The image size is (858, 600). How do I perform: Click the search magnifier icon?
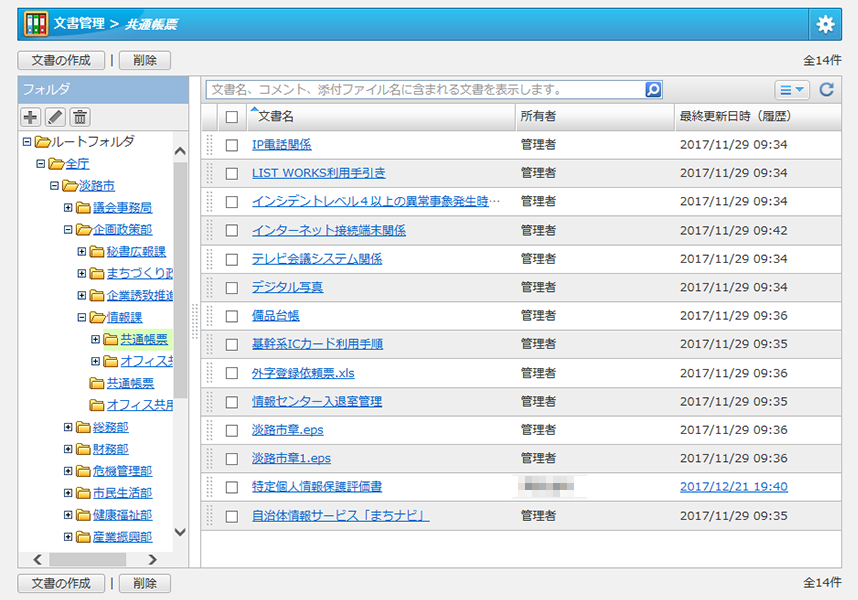(653, 90)
